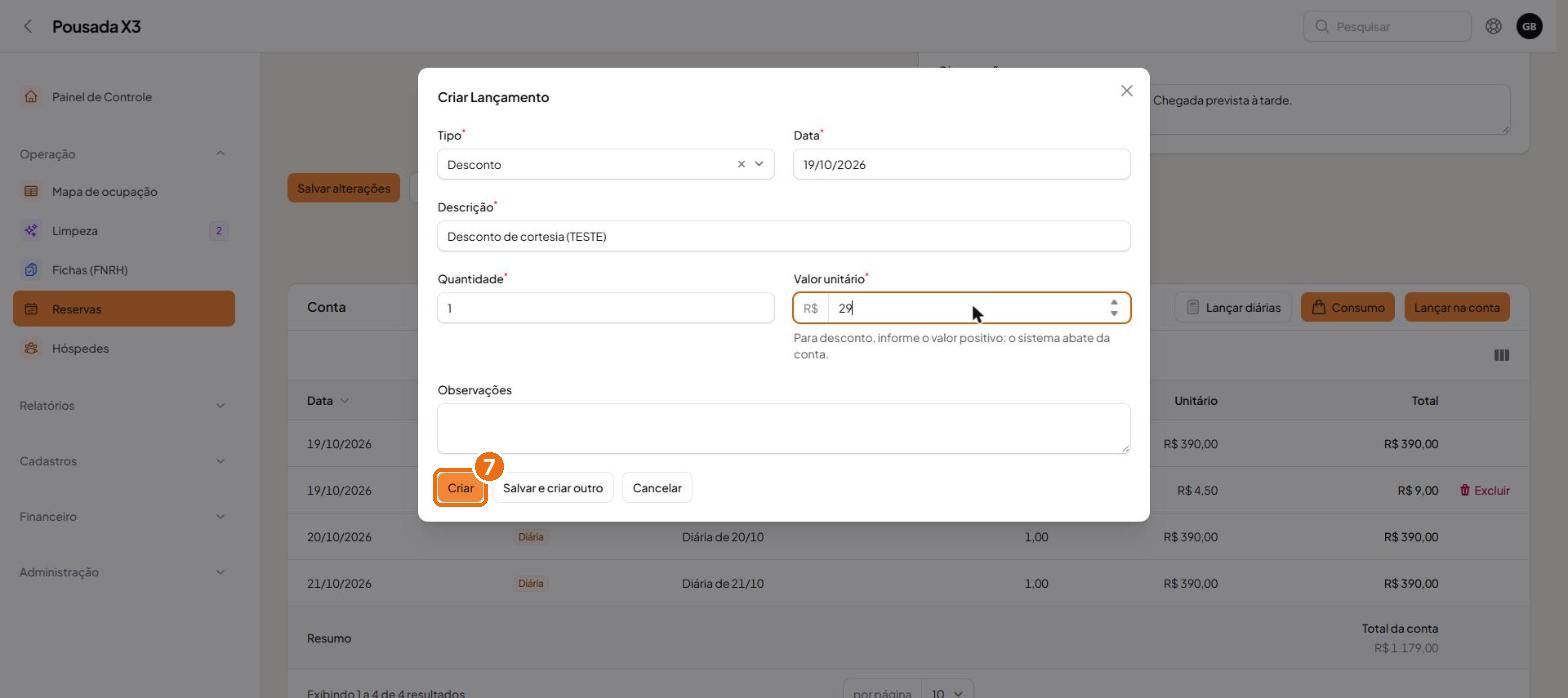
Task: Close the Criar Lançamento dialog with X
Action: point(1127,91)
